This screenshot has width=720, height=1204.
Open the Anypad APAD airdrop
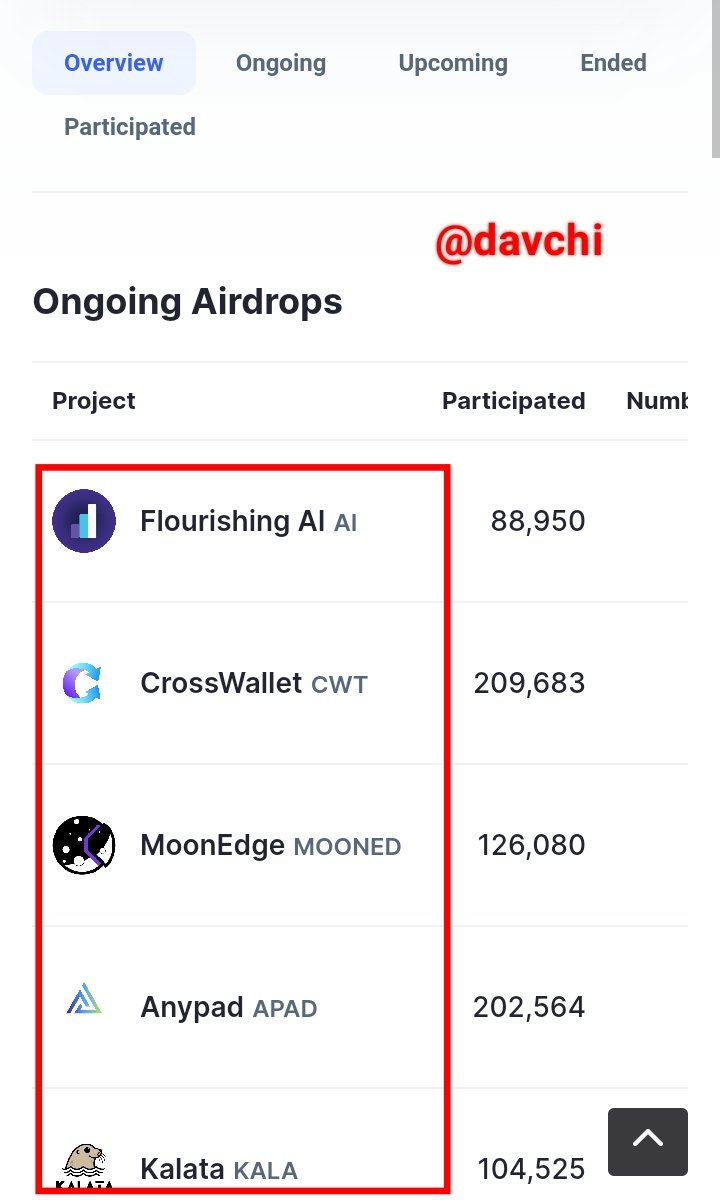tap(229, 1007)
